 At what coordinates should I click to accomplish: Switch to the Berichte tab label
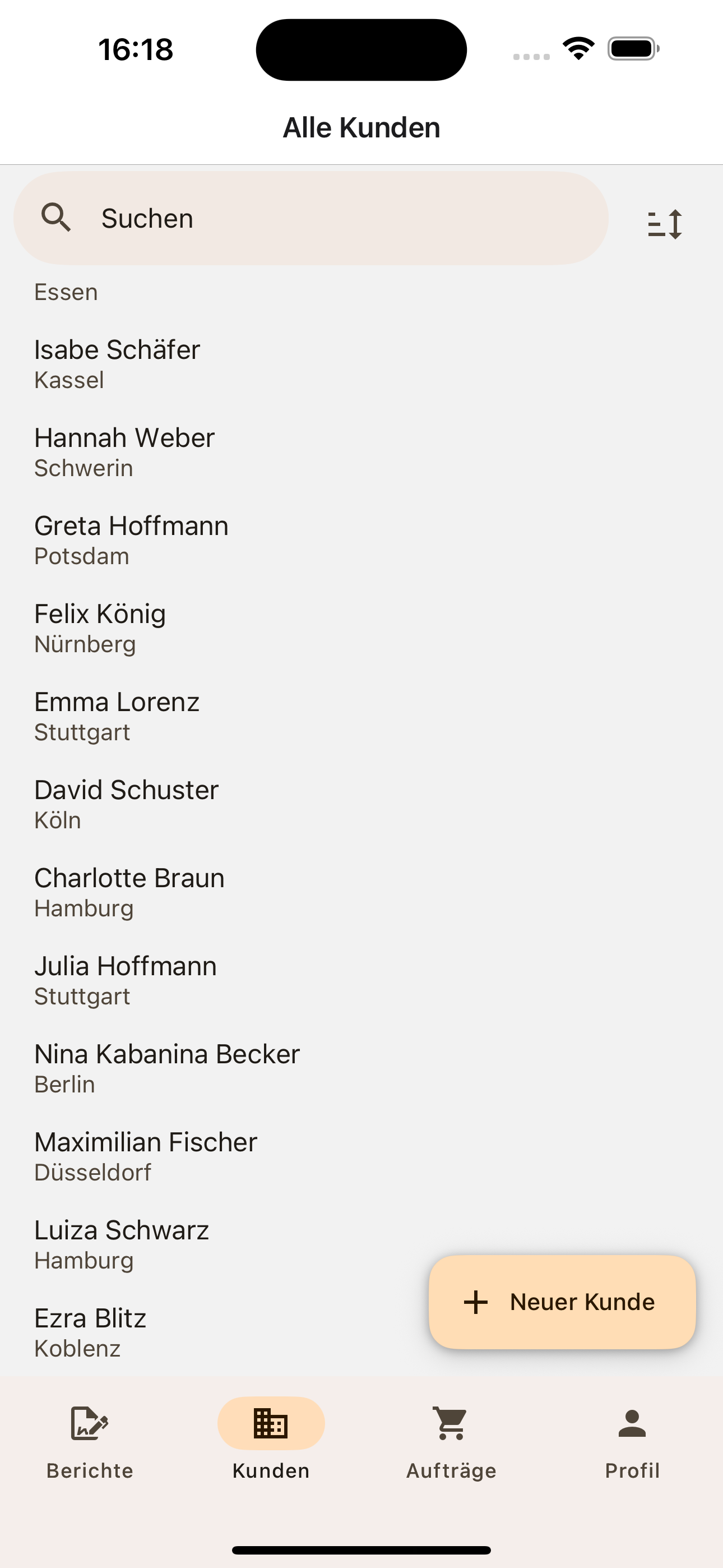90,1470
